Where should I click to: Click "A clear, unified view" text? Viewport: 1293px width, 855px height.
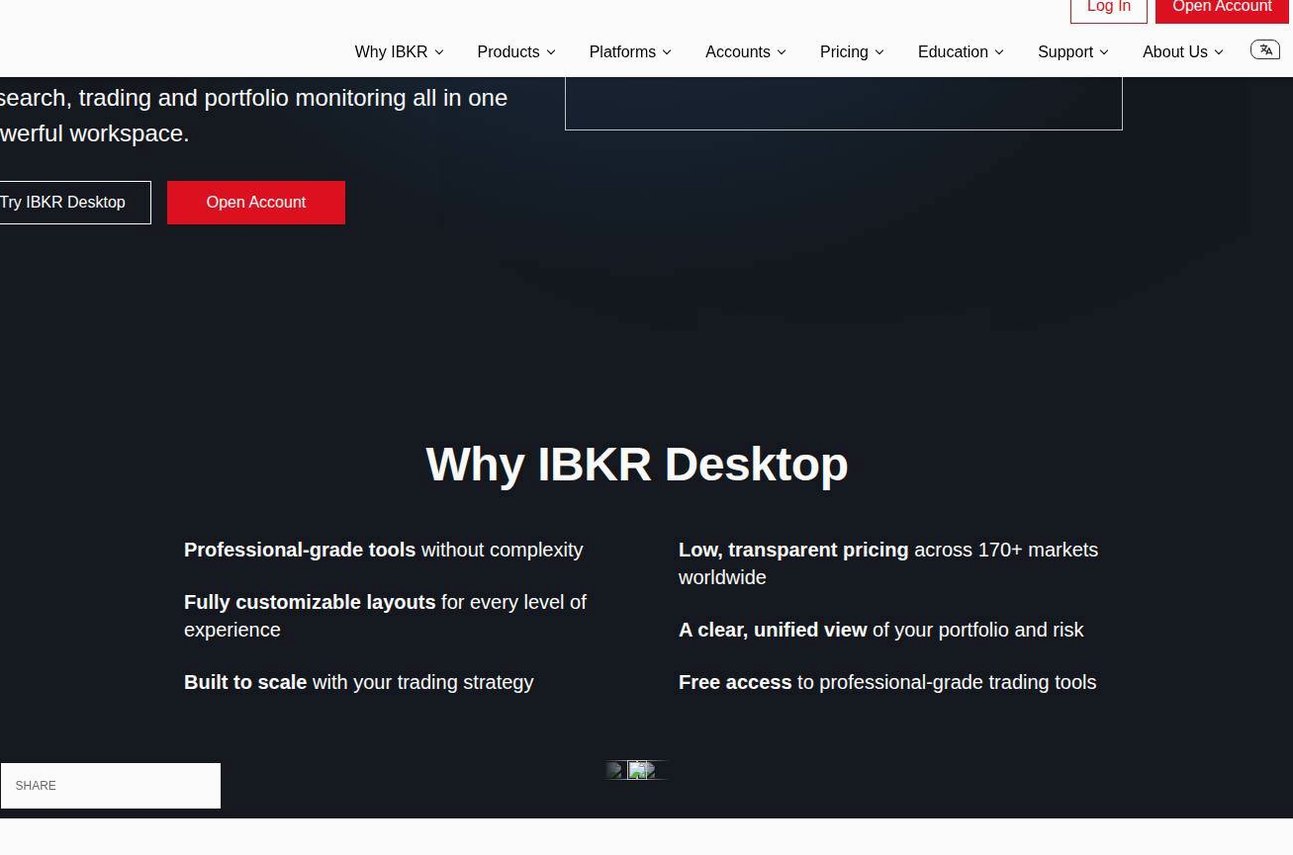(772, 630)
